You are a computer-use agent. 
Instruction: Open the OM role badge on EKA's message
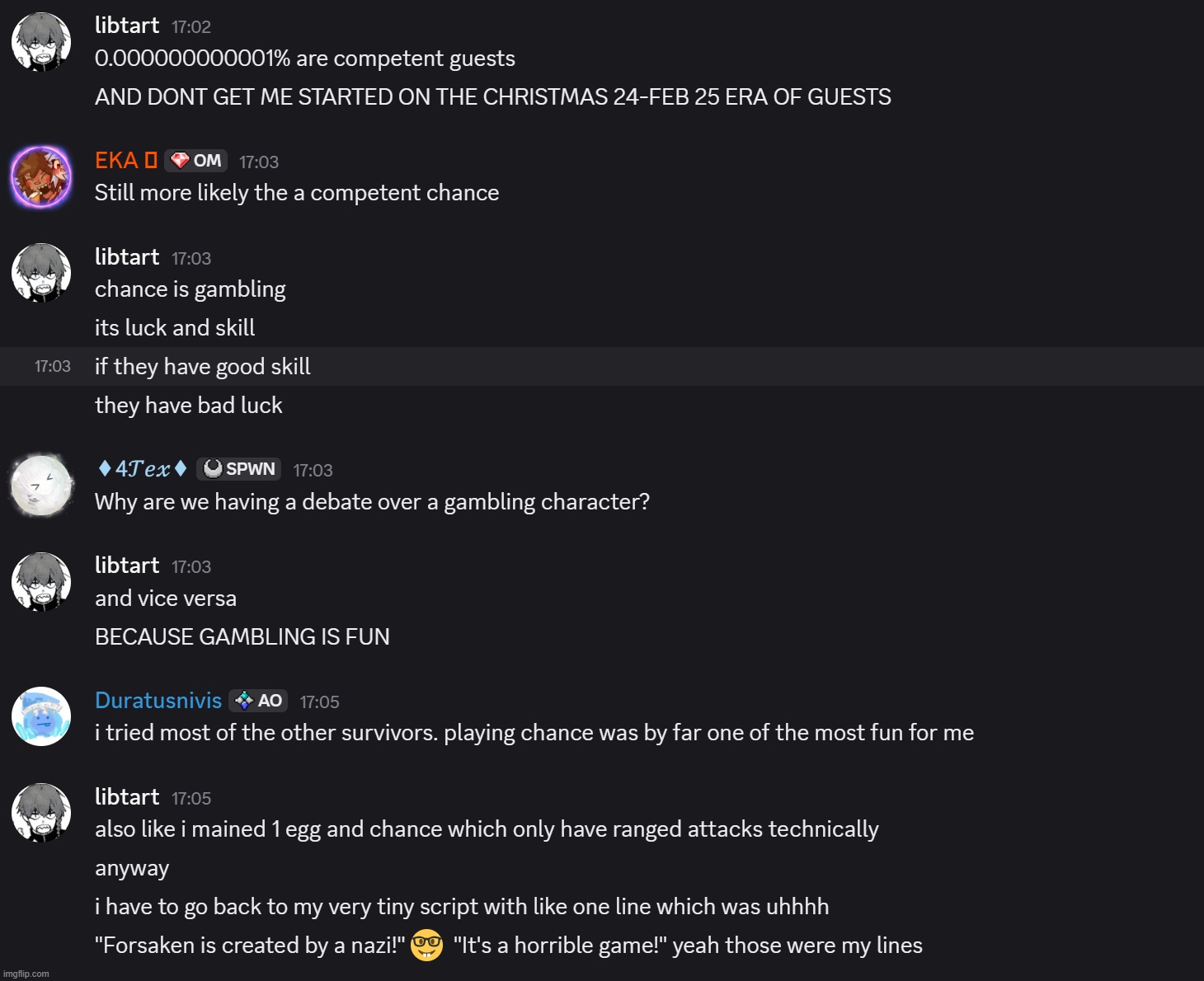tap(196, 160)
